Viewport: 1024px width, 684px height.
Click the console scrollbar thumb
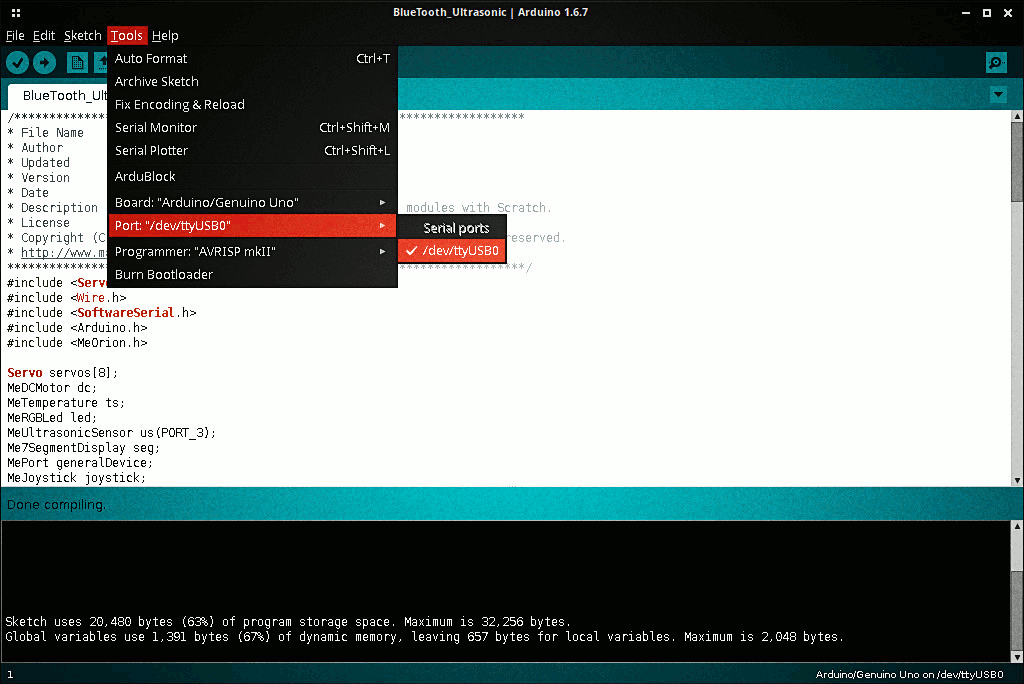[x=1017, y=611]
